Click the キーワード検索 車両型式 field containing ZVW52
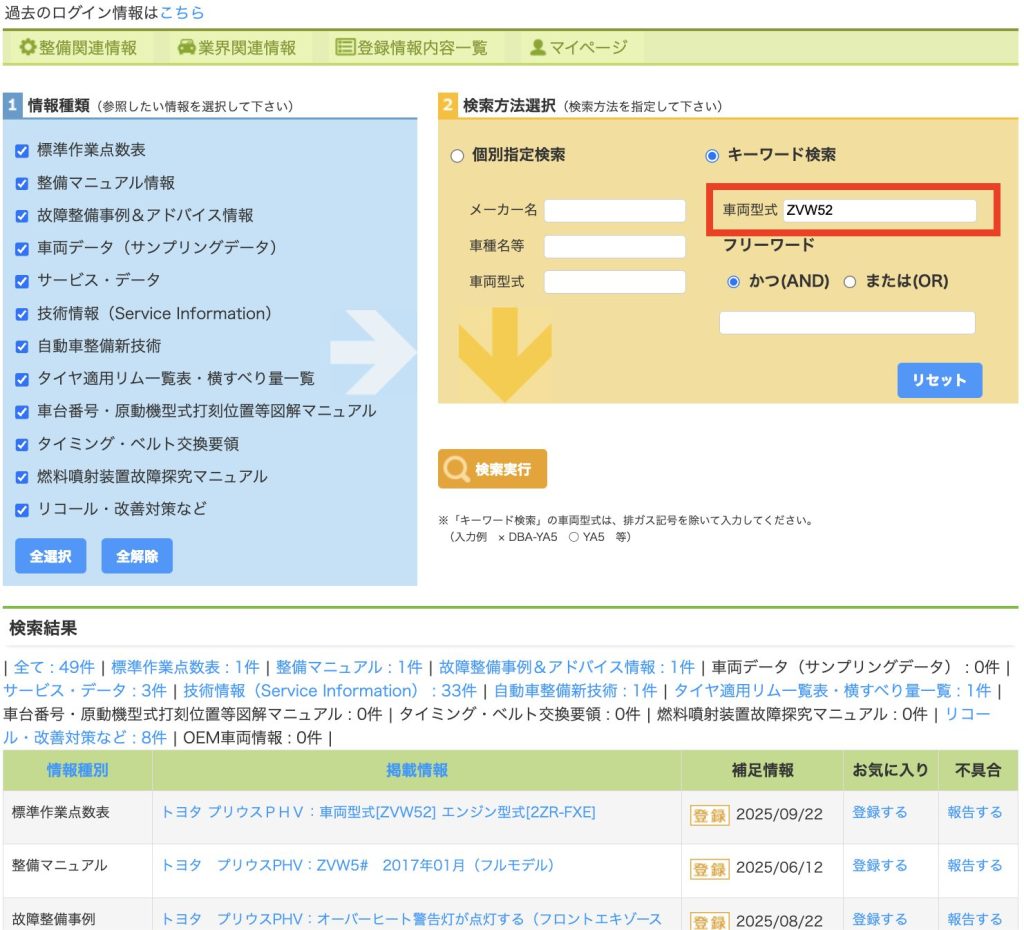The image size is (1024, 930). (x=879, y=211)
